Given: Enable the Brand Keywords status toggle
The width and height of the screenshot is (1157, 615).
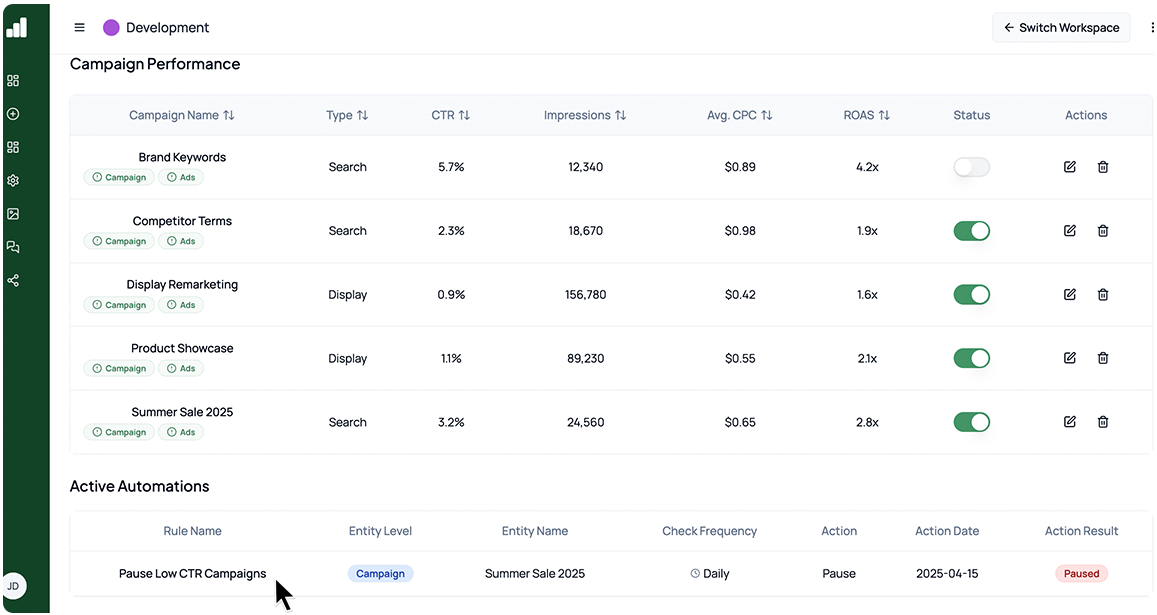Looking at the screenshot, I should click(971, 167).
